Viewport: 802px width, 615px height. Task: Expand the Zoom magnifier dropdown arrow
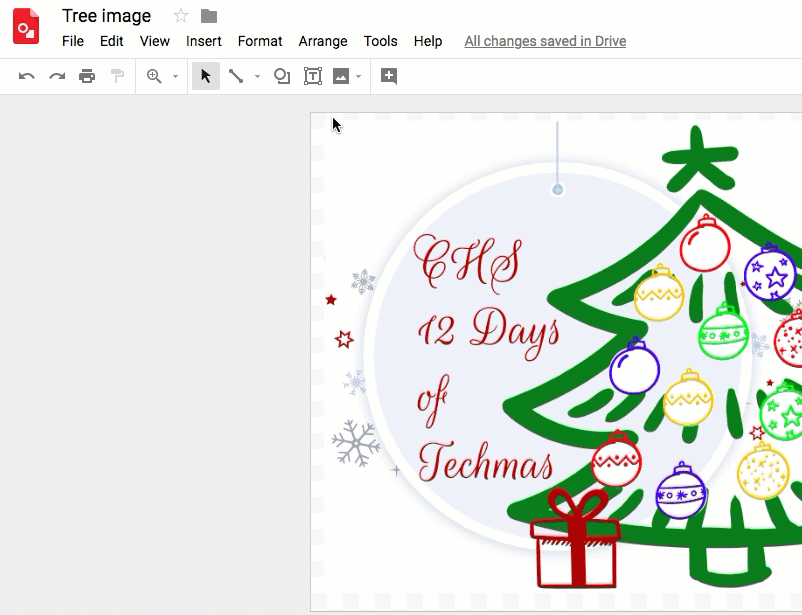[175, 77]
